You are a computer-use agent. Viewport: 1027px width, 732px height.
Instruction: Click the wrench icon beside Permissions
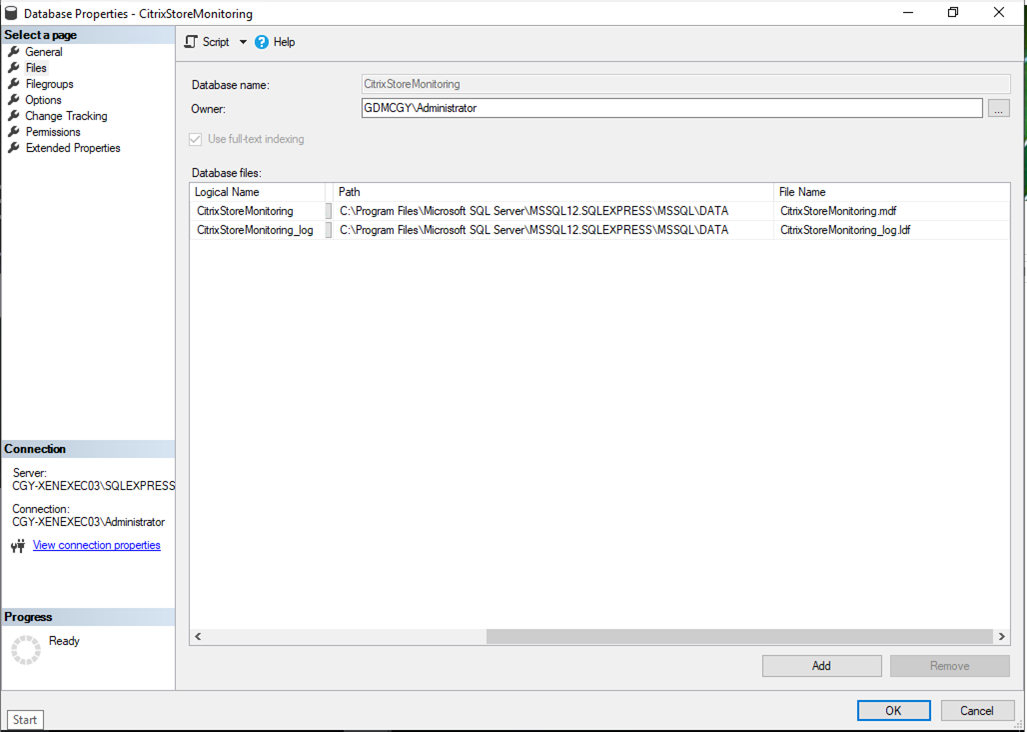pos(13,132)
